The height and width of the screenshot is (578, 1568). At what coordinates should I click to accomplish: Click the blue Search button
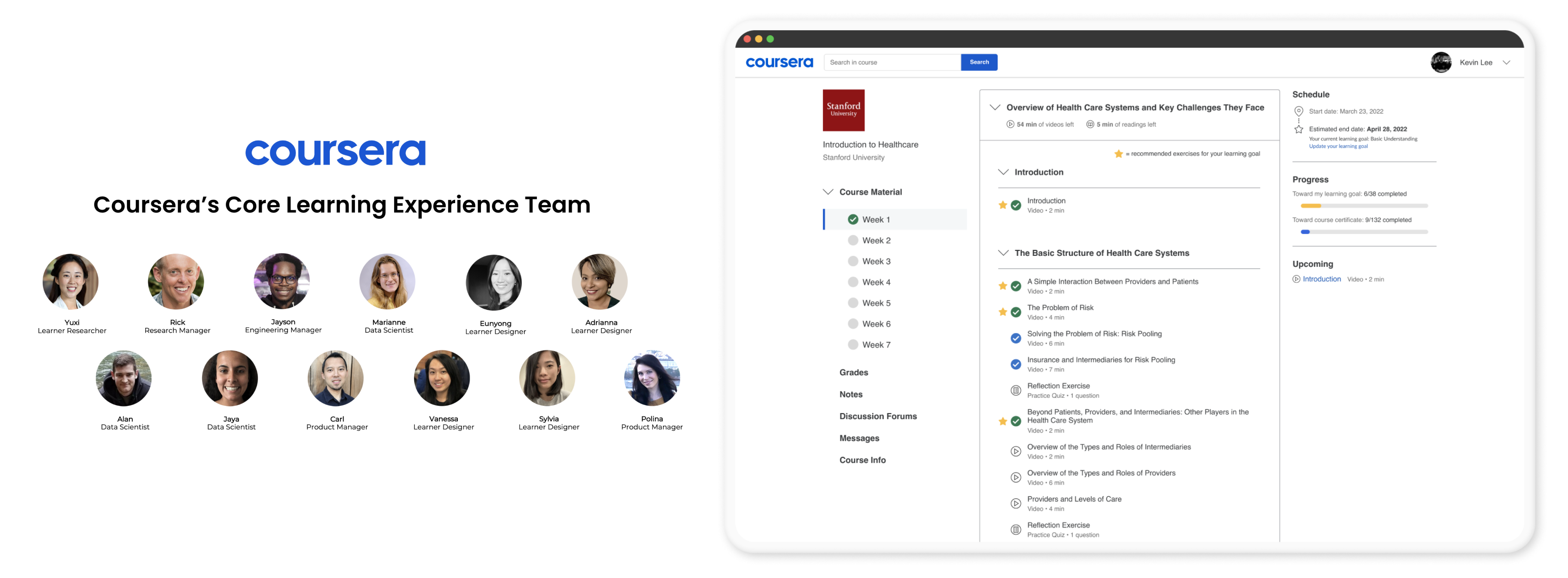(x=979, y=62)
